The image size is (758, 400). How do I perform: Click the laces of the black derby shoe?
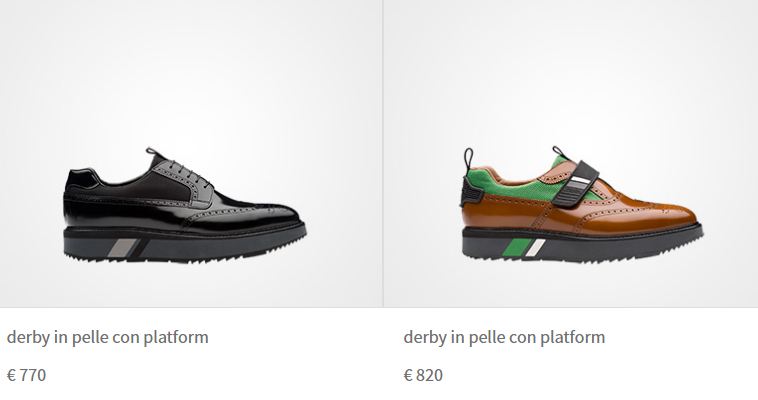tap(191, 173)
